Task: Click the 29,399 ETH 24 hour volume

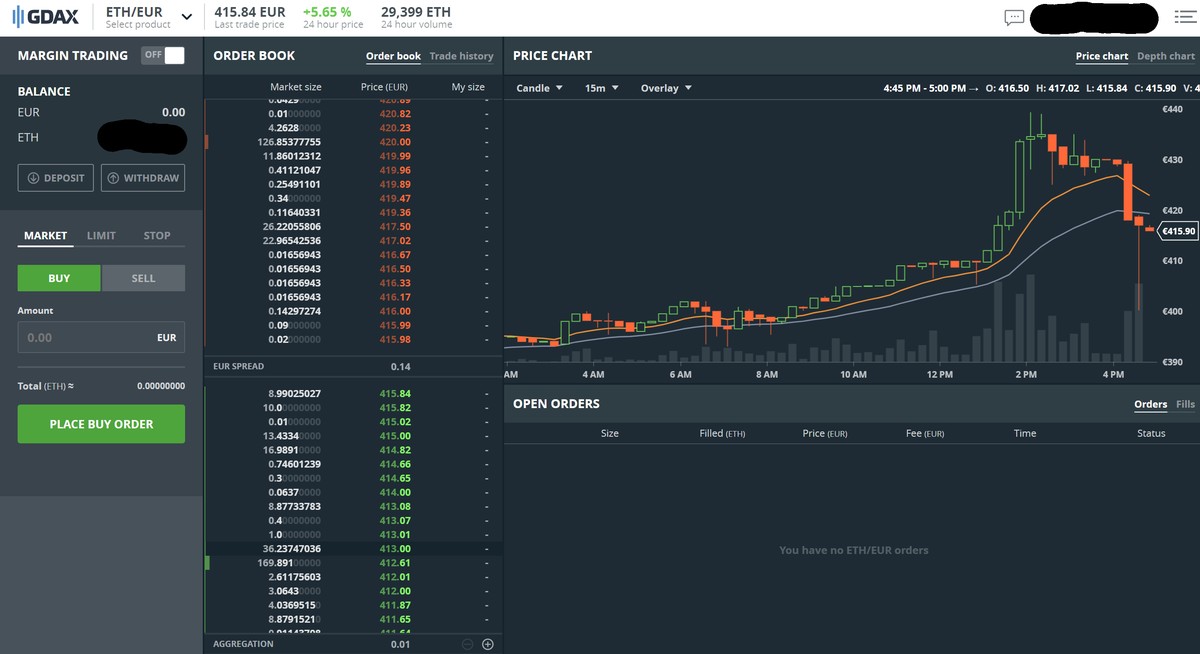Action: pos(416,12)
